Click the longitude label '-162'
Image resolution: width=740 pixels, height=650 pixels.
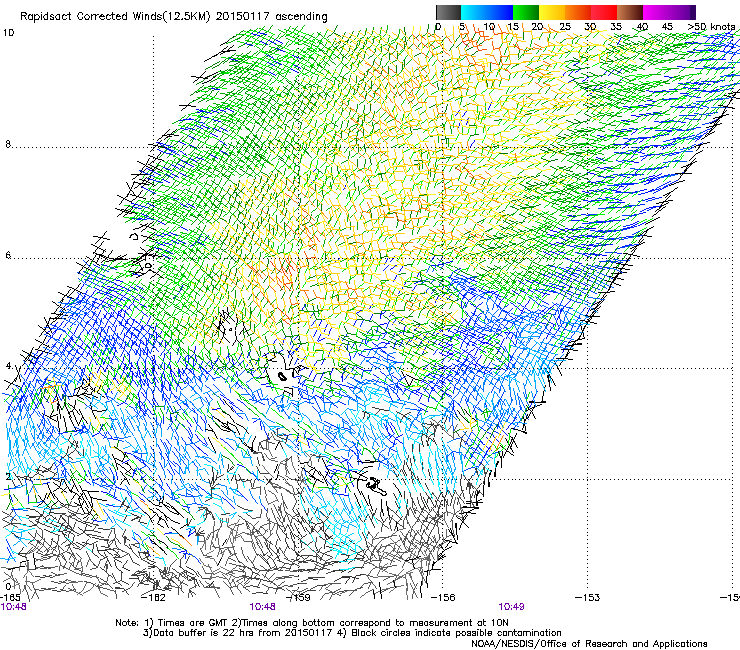(x=154, y=598)
